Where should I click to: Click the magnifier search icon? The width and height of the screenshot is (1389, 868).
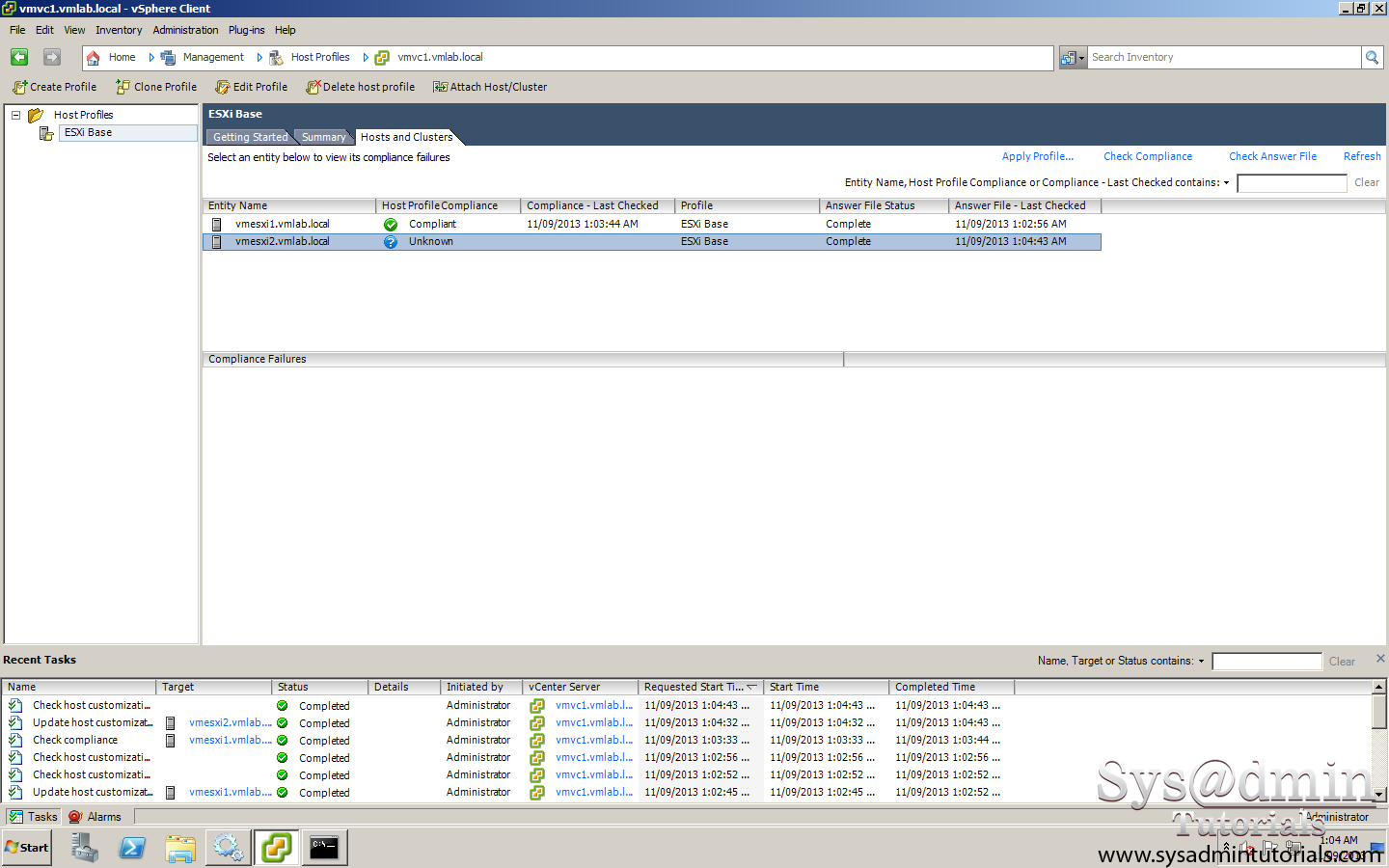tap(1372, 58)
